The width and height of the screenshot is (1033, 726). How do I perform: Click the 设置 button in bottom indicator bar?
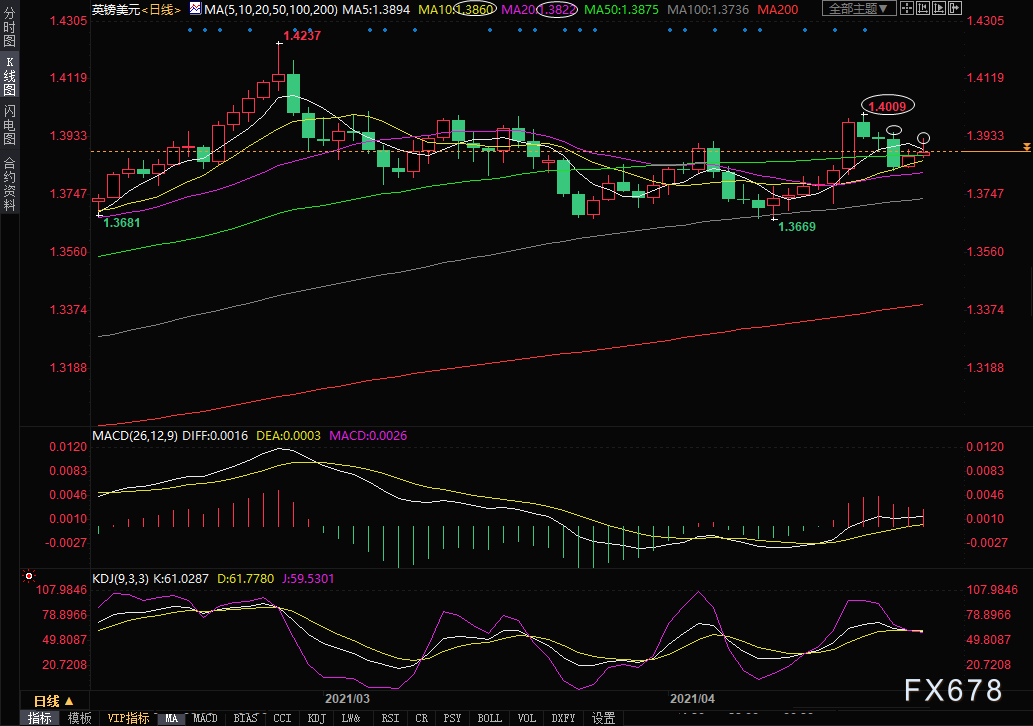point(603,718)
